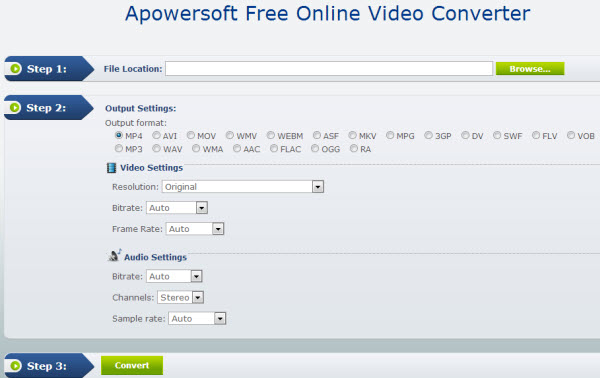The height and width of the screenshot is (378, 600).
Task: Select AAC audio format
Action: click(x=237, y=148)
